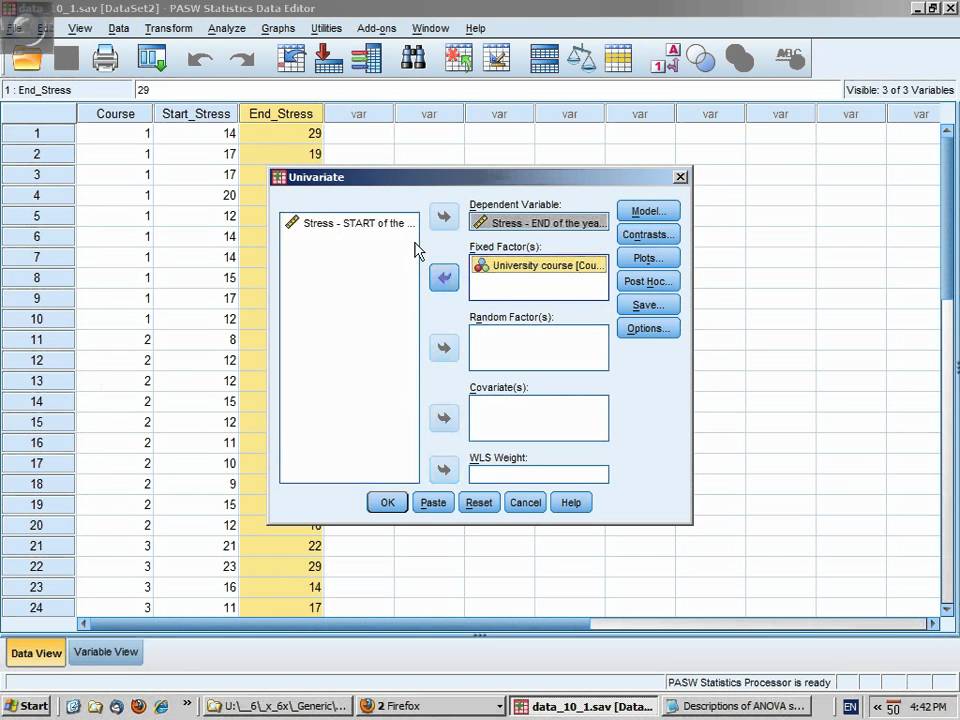Screen dimensions: 960x720
Task: Click inside the Random Factor(s) box
Action: 539,348
